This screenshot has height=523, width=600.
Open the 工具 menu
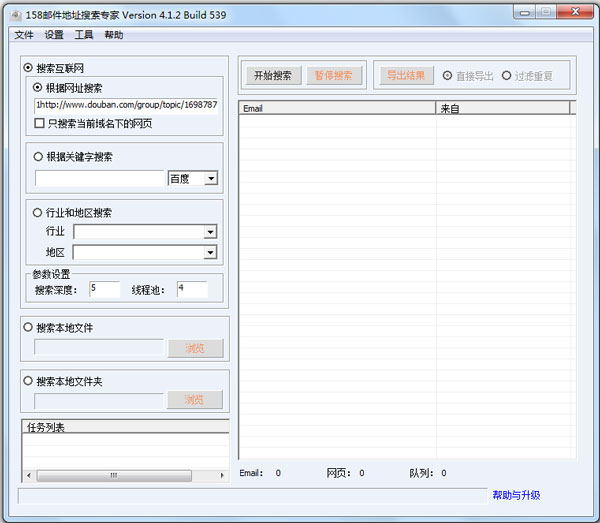[84, 35]
